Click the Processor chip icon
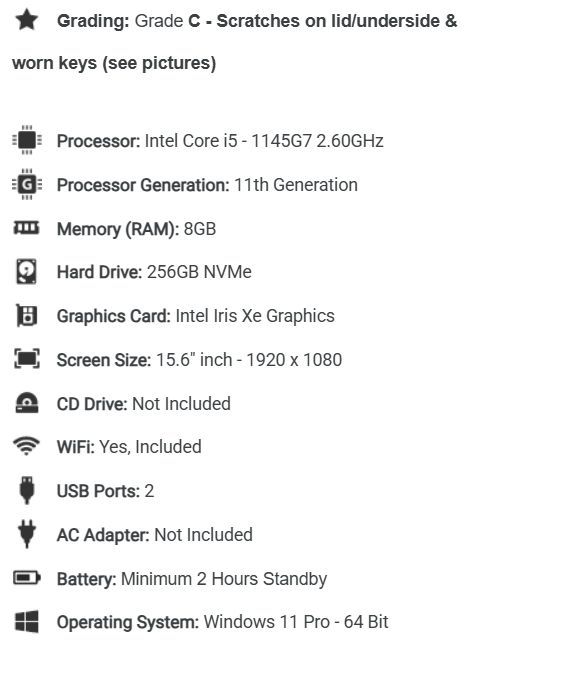Image resolution: width=577 pixels, height=675 pixels. [x=27, y=140]
